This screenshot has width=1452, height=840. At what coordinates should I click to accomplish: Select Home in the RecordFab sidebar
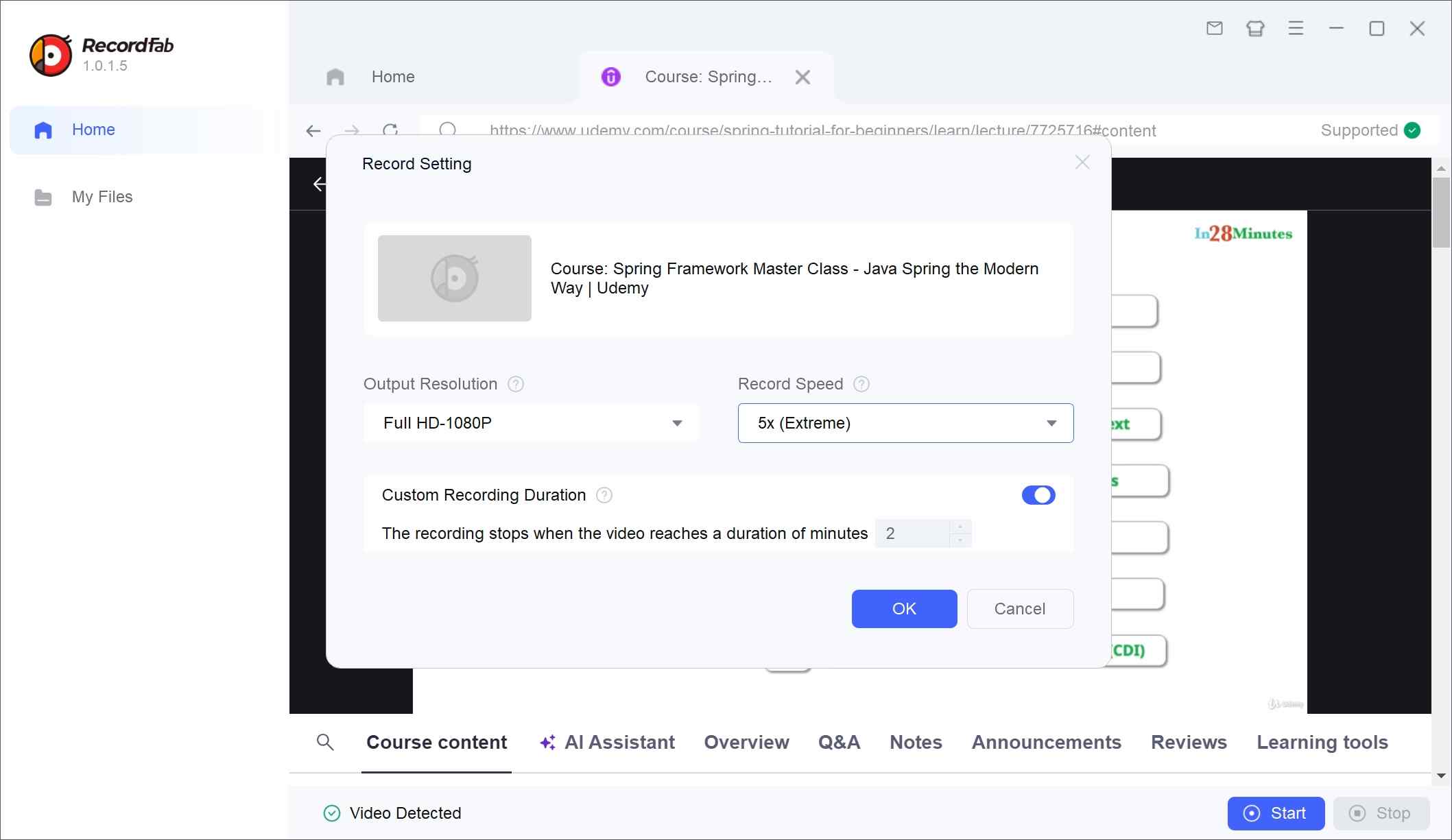coord(93,130)
